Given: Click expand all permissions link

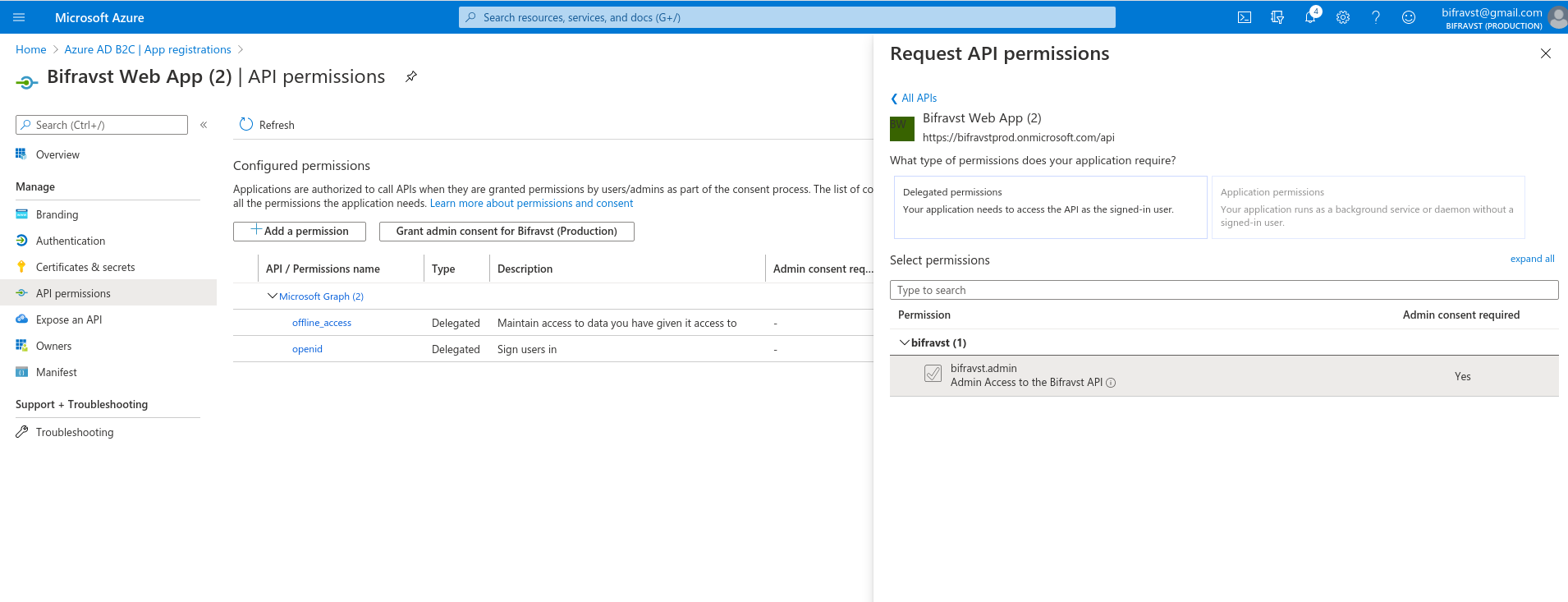Looking at the screenshot, I should pyautogui.click(x=1532, y=259).
